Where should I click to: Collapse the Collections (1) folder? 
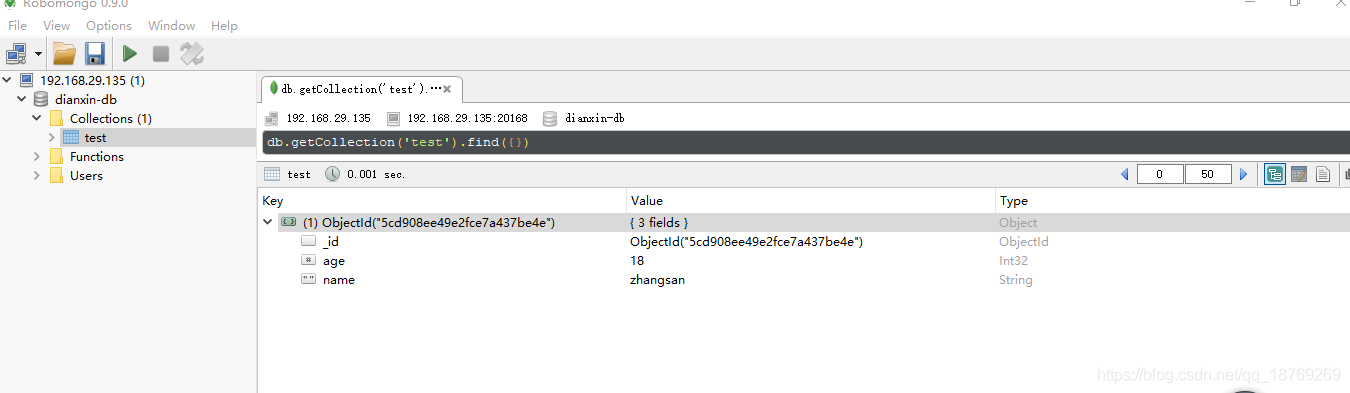(37, 118)
